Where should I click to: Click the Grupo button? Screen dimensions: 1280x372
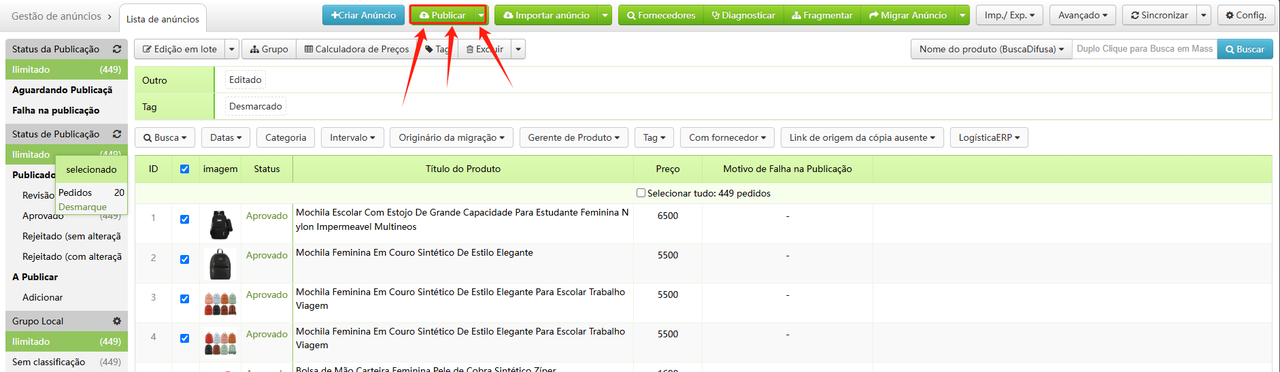pyautogui.click(x=269, y=49)
